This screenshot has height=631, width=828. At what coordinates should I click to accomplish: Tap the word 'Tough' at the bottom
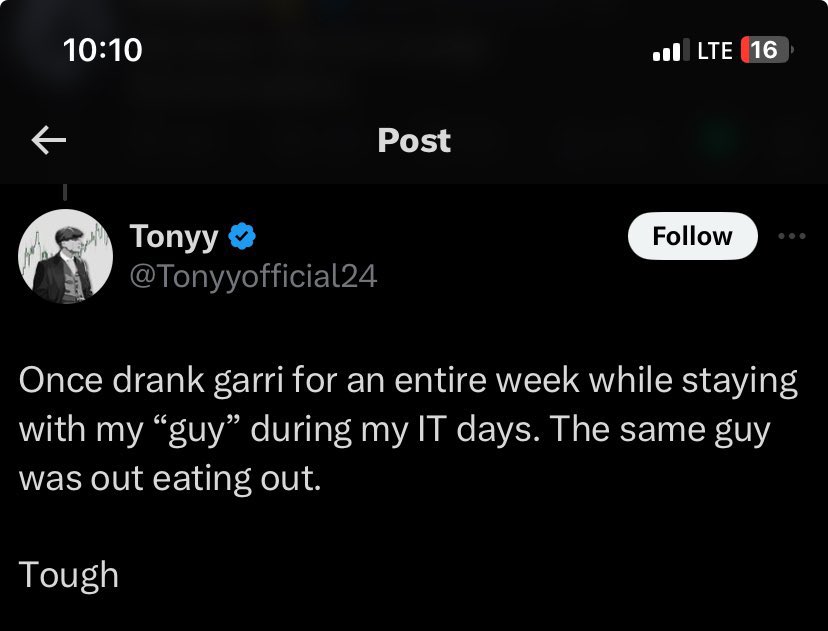pos(69,576)
